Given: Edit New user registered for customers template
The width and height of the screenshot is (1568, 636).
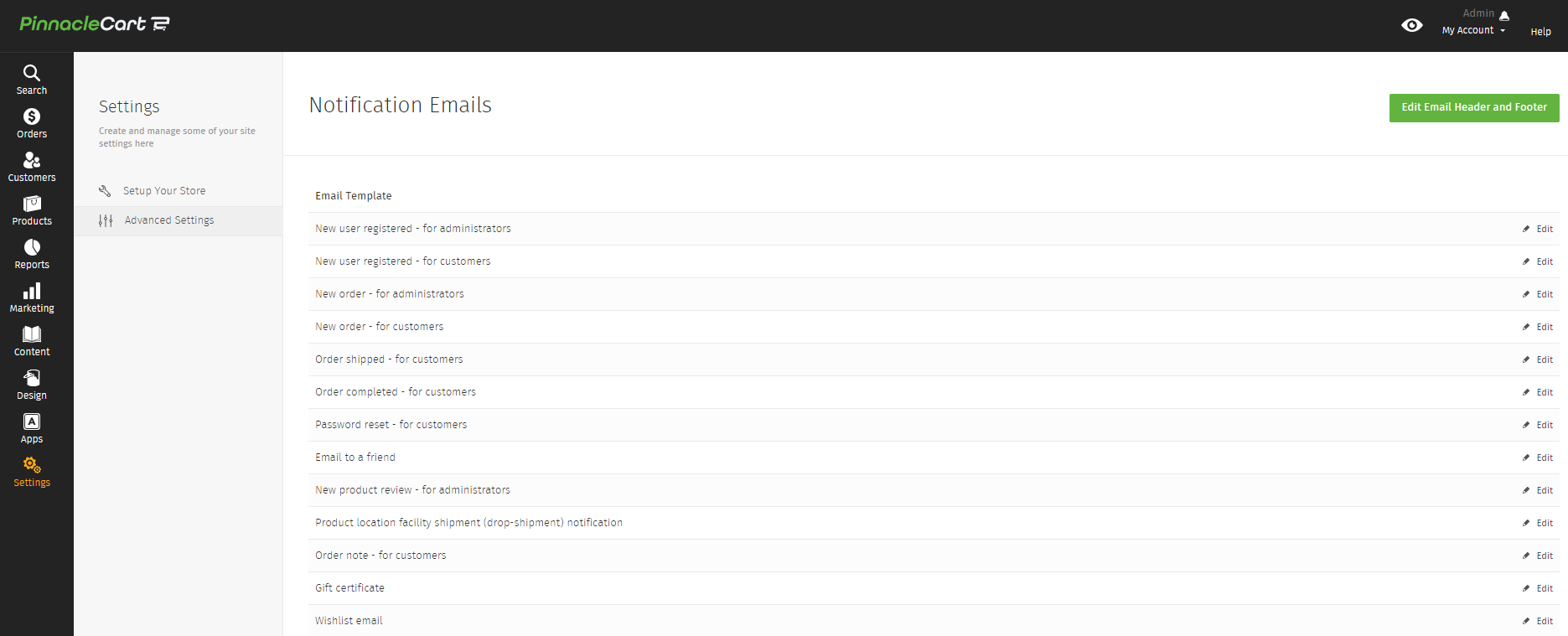Looking at the screenshot, I should pos(1538,261).
